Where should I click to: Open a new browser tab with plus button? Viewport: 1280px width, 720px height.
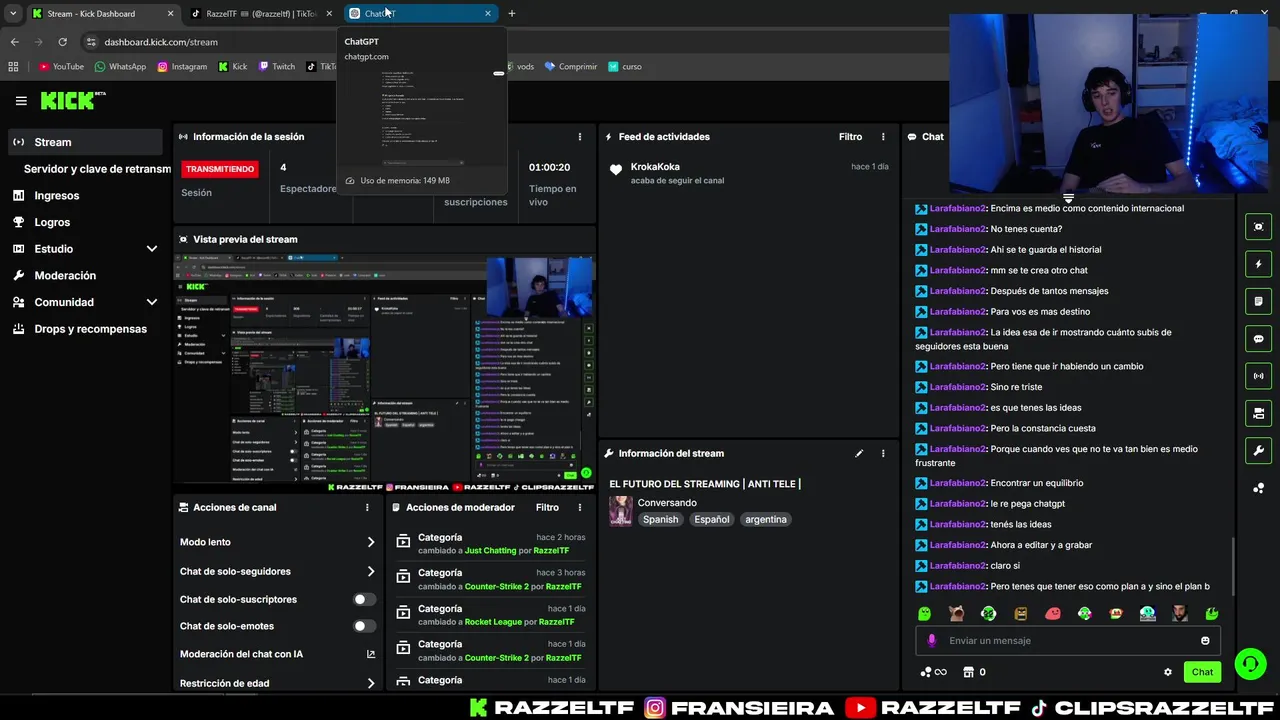point(511,13)
